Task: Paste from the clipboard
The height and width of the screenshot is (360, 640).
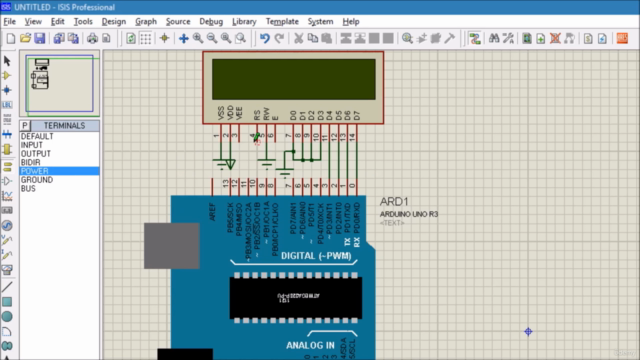Action: [327, 38]
